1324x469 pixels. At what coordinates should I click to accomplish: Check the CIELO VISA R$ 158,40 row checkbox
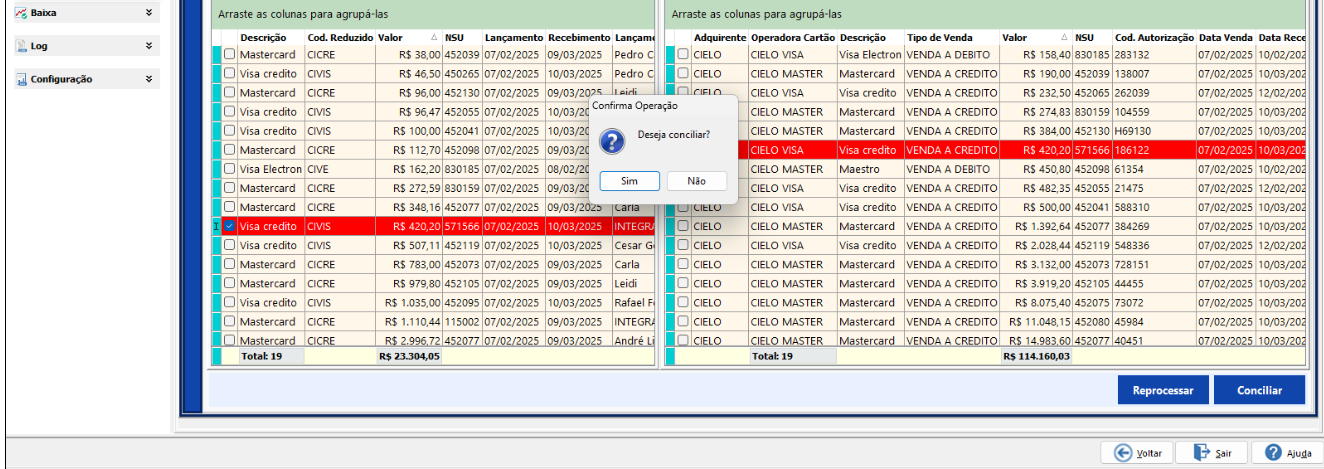[683, 55]
